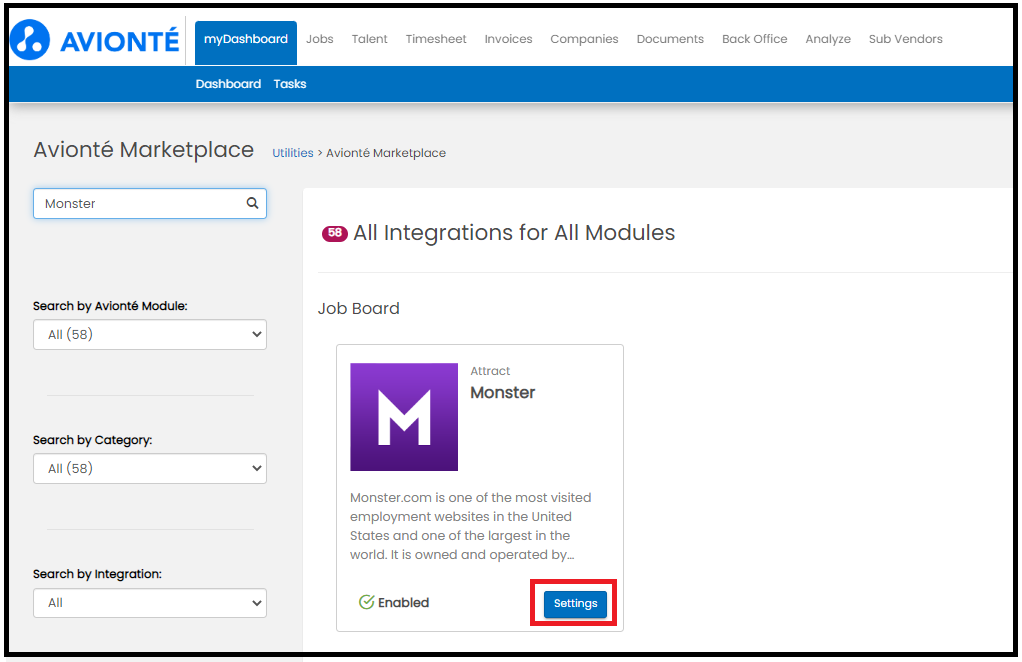Open the Jobs menu
This screenshot has width=1022, height=662.
pos(320,39)
